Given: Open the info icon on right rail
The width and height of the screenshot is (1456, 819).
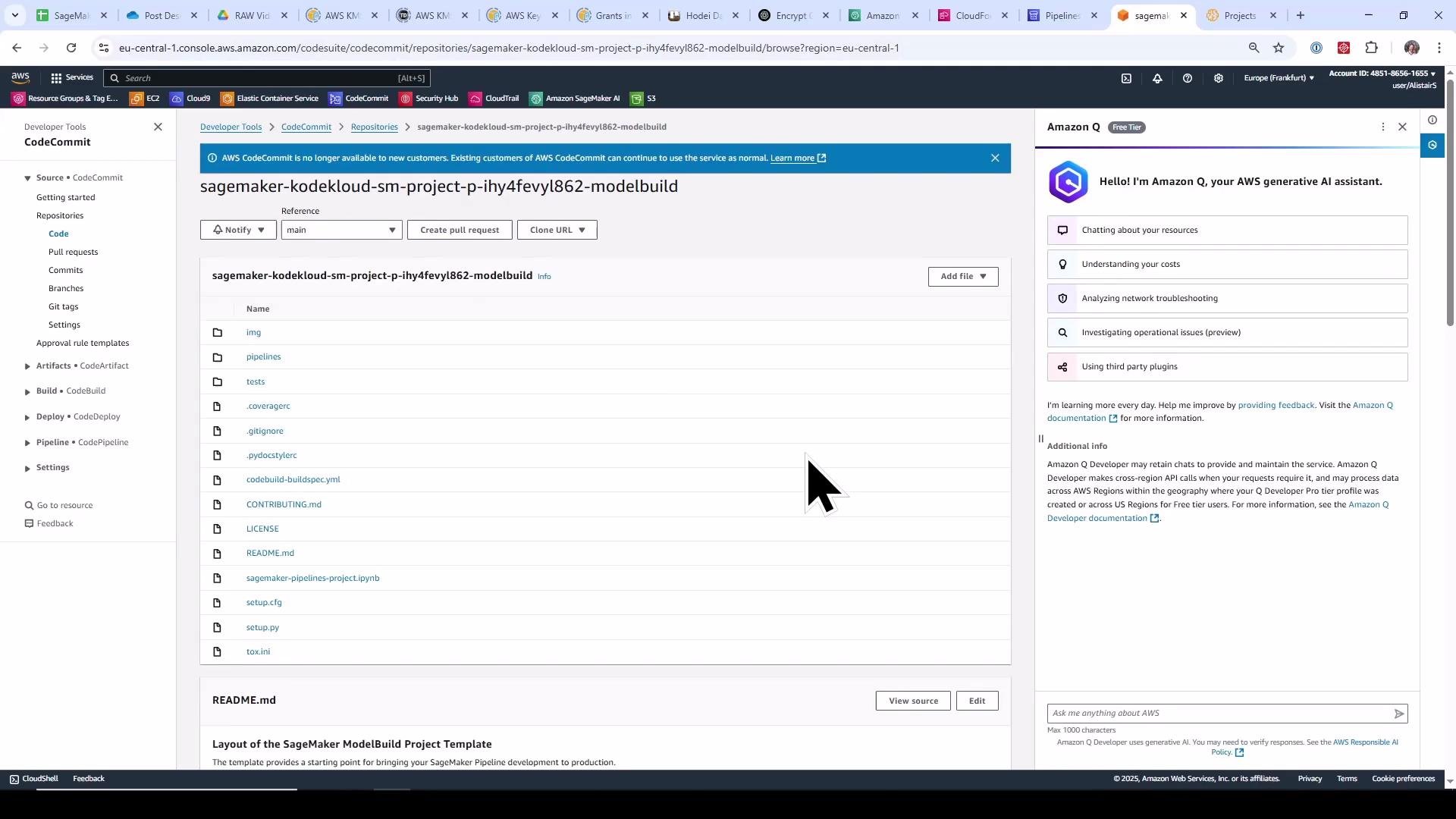Looking at the screenshot, I should point(1432,120).
